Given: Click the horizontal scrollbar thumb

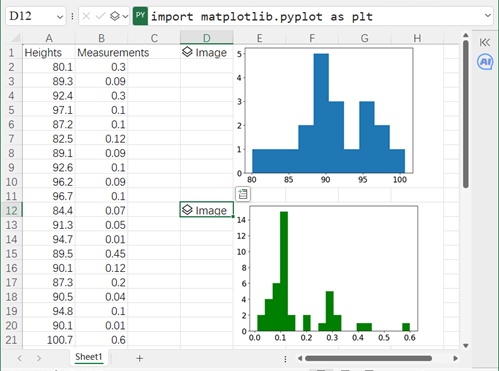Looking at the screenshot, I should (x=368, y=358).
